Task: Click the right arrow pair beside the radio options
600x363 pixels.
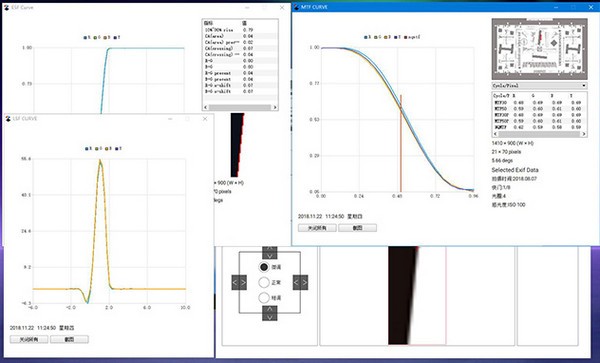Action: (x=300, y=283)
